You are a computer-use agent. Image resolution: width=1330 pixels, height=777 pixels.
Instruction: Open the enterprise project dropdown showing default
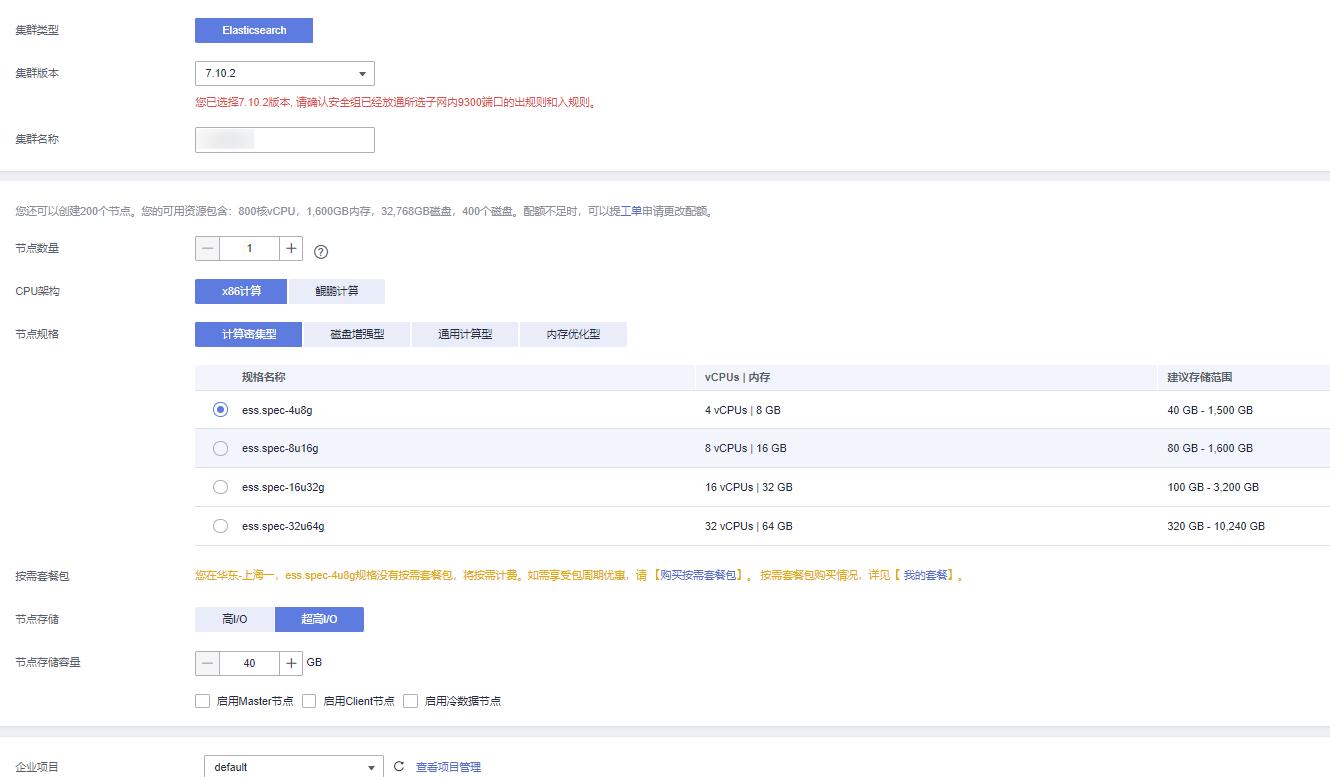pos(293,765)
